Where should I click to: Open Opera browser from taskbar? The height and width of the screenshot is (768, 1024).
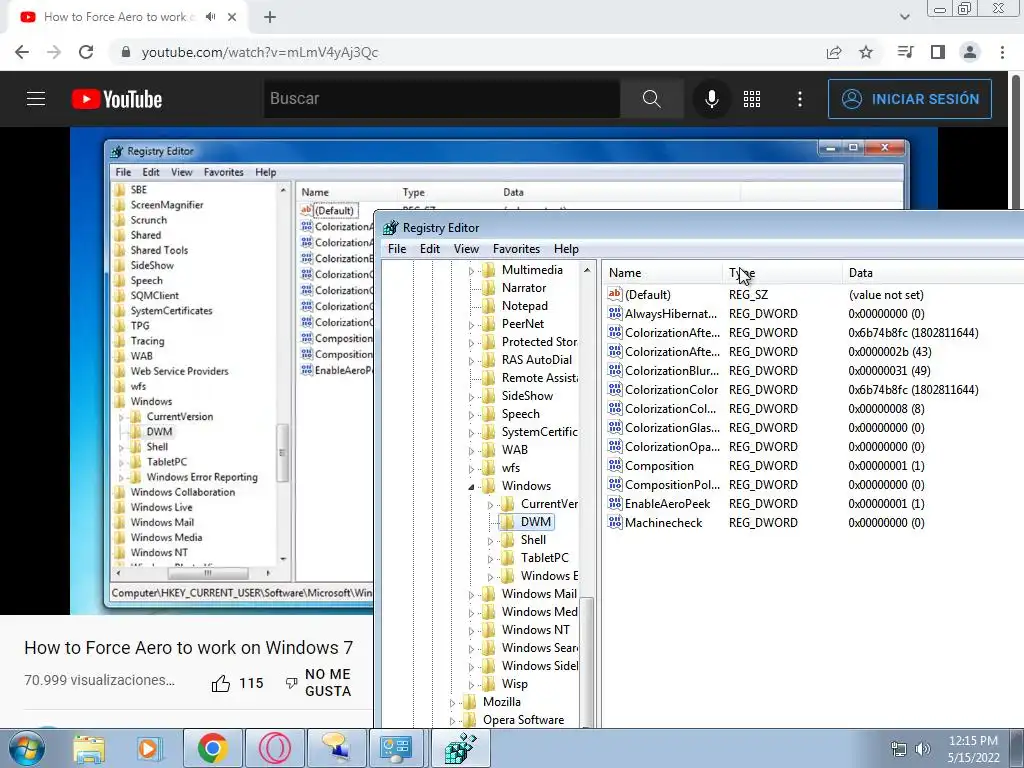(x=274, y=748)
